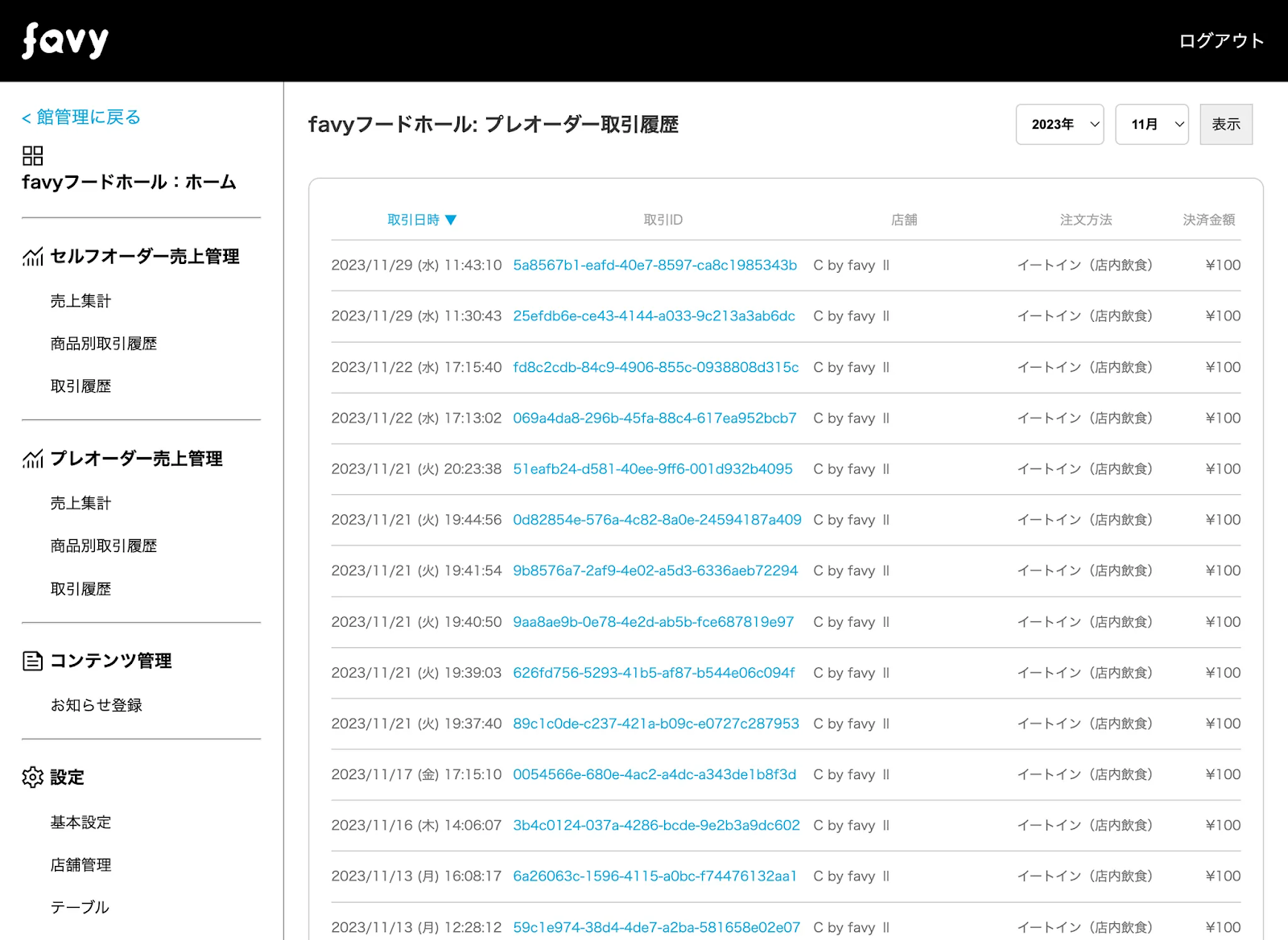Image resolution: width=1288 pixels, height=940 pixels.
Task: Open transaction ID starting with 0d82854e
Action: pyautogui.click(x=657, y=520)
